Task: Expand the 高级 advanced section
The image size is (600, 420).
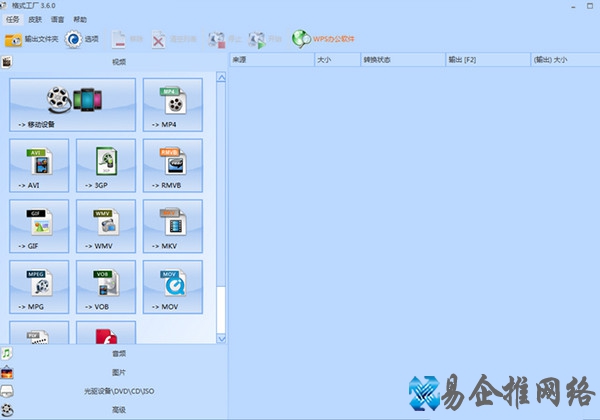Action: coord(114,410)
